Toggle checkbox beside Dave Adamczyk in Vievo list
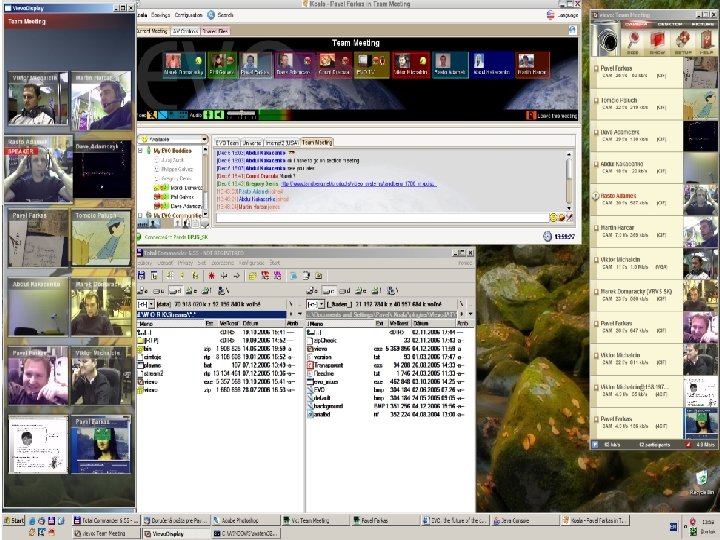 [x=595, y=132]
